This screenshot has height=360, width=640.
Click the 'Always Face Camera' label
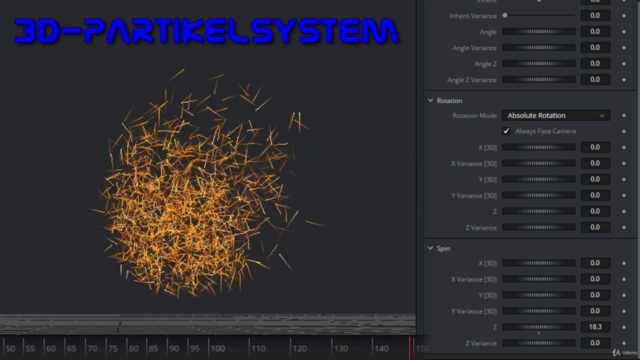545,131
